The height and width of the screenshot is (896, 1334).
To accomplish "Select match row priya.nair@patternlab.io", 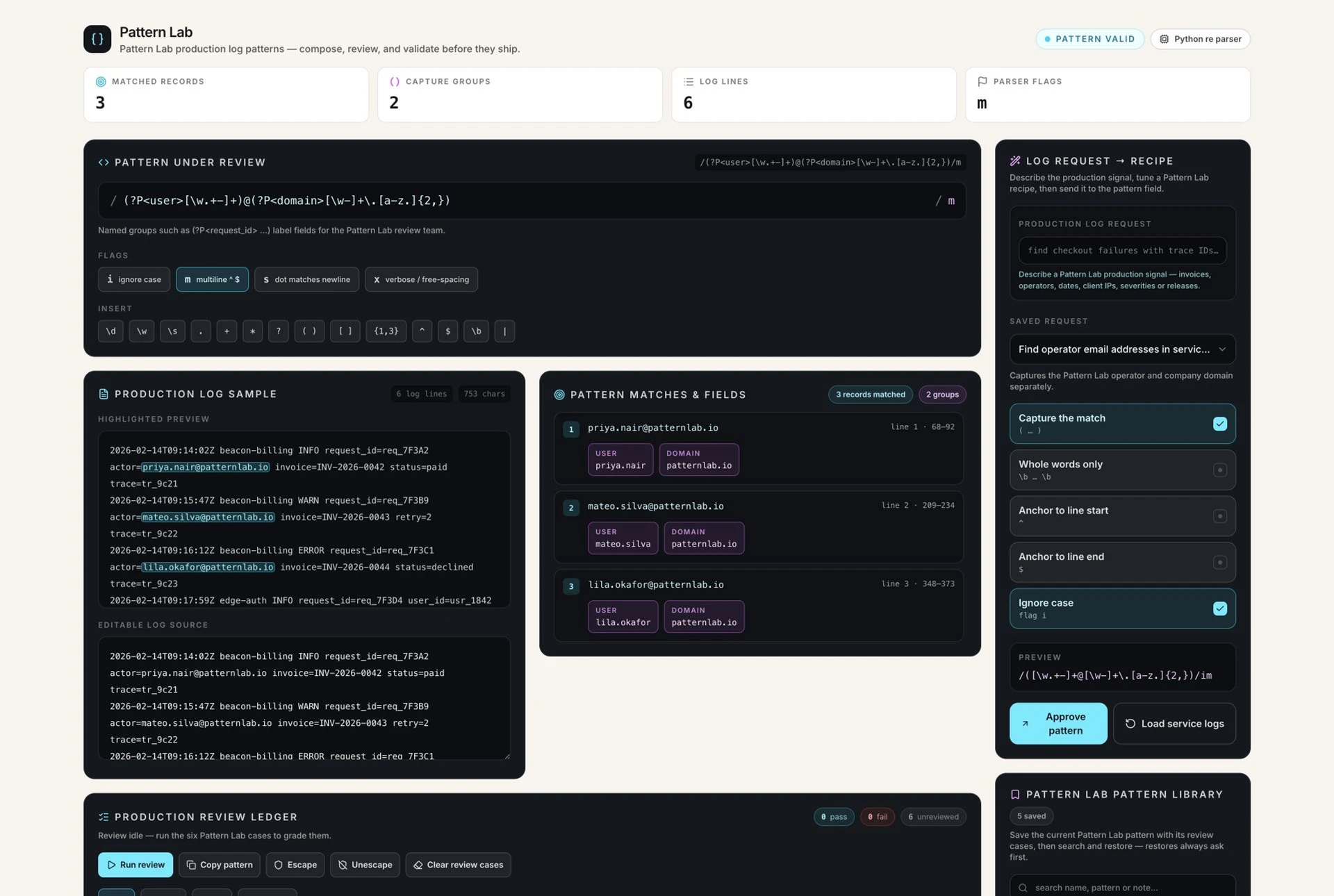I will point(759,449).
